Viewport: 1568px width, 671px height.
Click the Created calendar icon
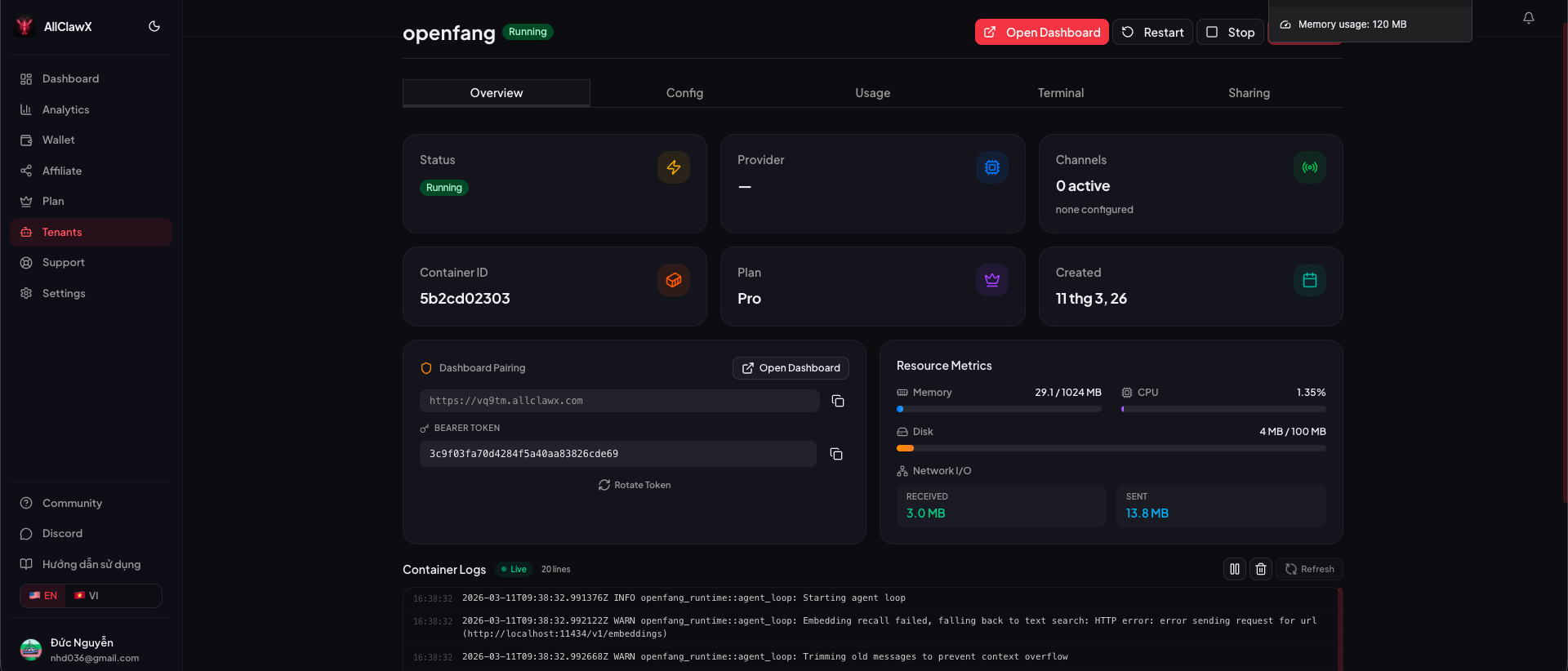[x=1310, y=280]
